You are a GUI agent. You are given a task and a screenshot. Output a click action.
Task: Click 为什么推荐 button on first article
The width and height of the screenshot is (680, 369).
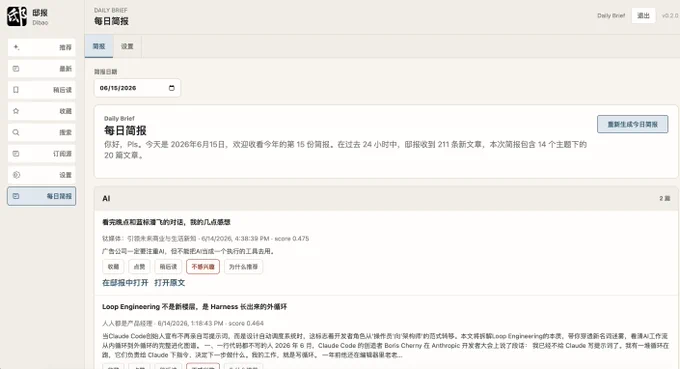tap(243, 267)
